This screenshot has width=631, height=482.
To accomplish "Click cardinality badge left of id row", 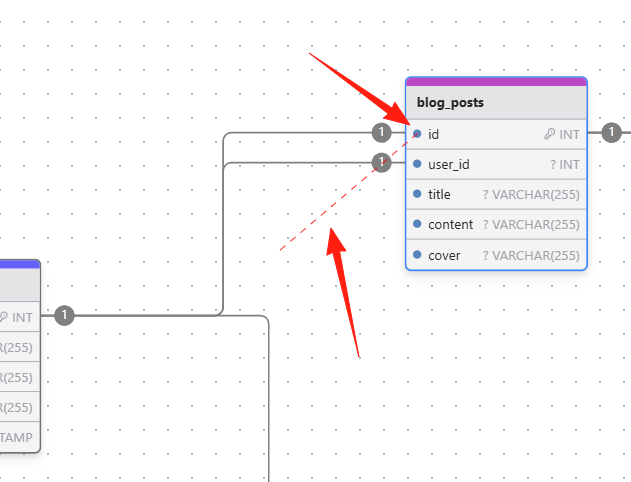I will pyautogui.click(x=381, y=132).
